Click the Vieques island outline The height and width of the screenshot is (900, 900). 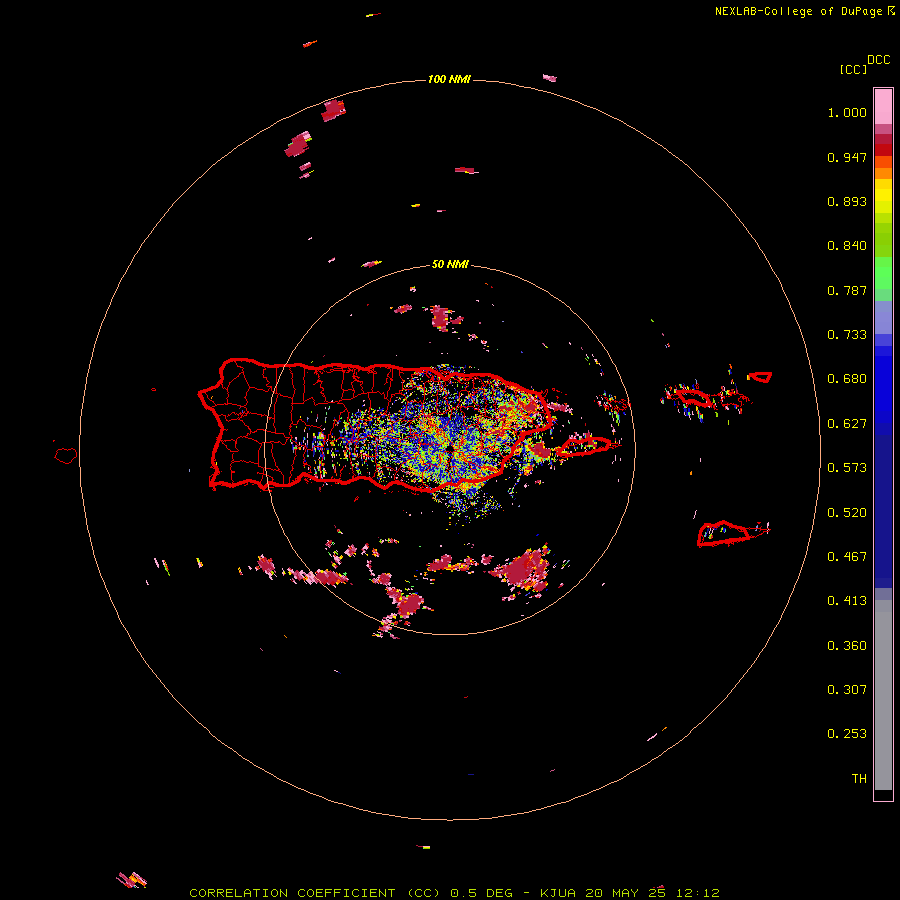(x=584, y=447)
